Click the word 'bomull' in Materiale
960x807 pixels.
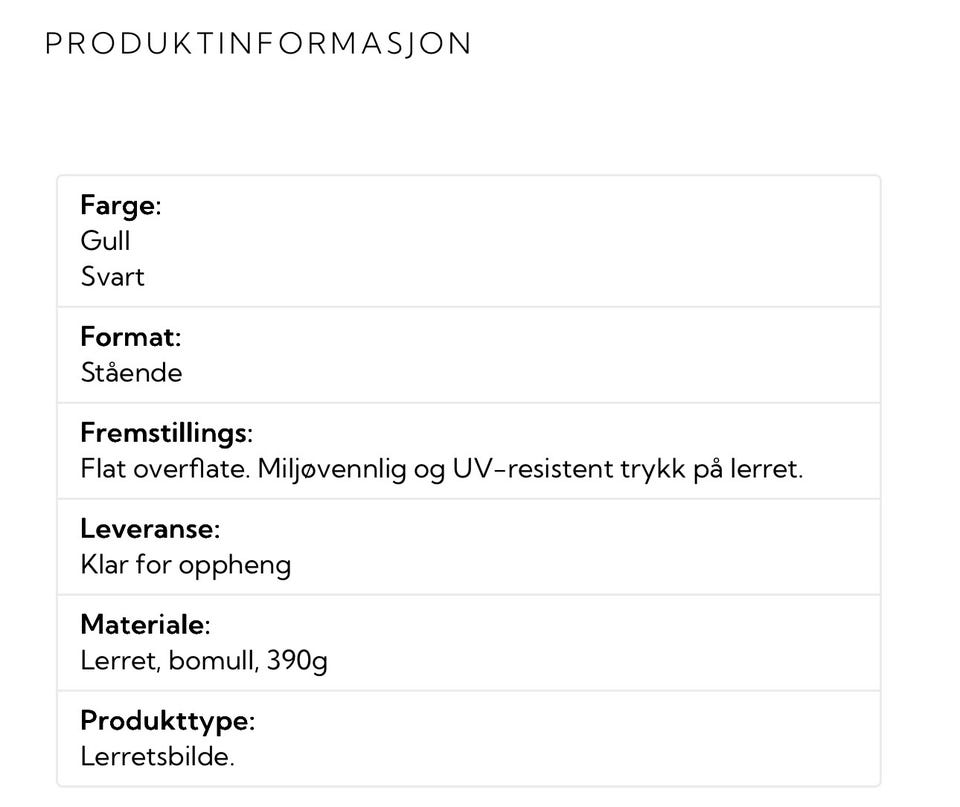[x=213, y=661]
